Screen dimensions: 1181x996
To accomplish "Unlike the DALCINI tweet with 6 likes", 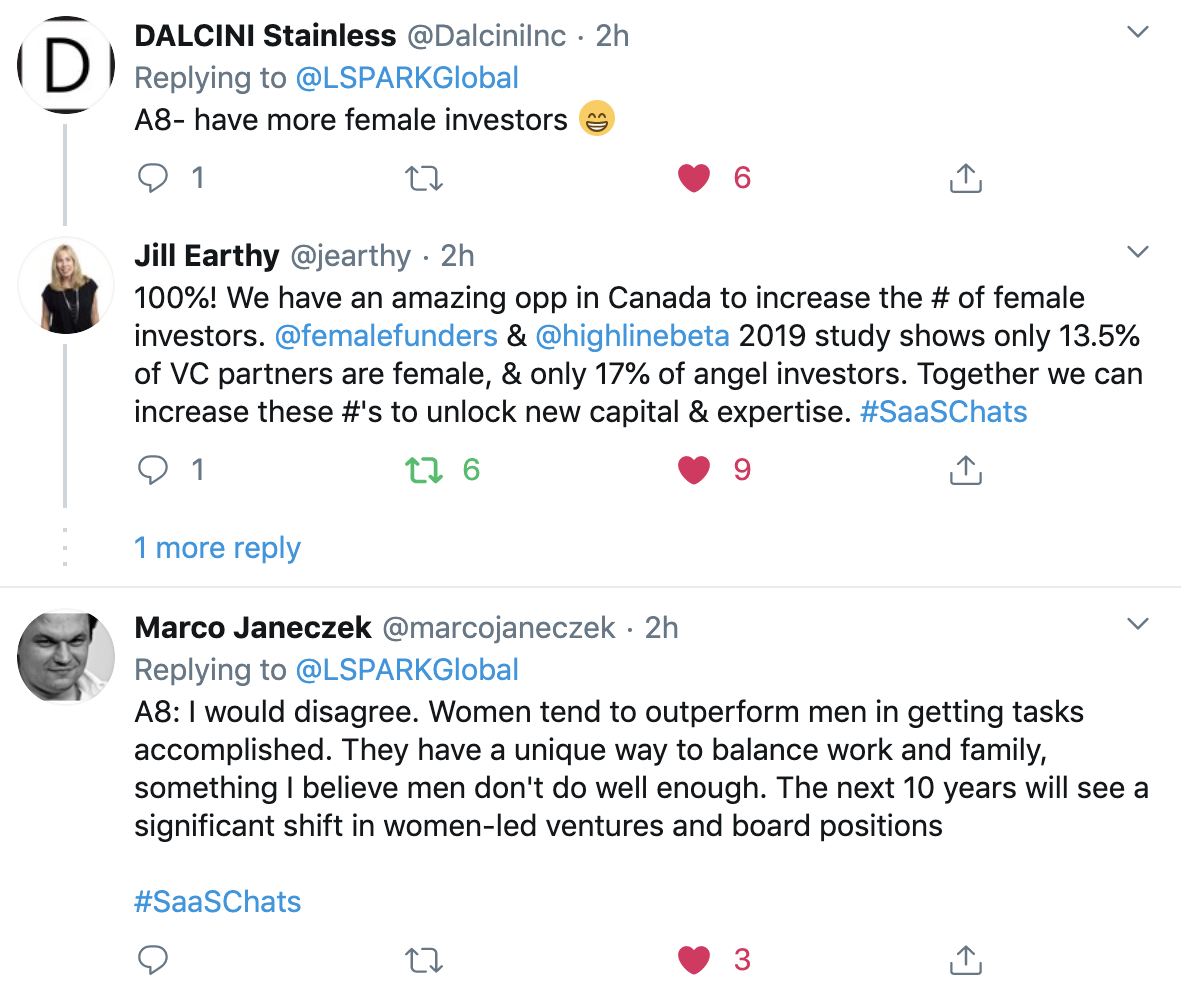I will [694, 179].
